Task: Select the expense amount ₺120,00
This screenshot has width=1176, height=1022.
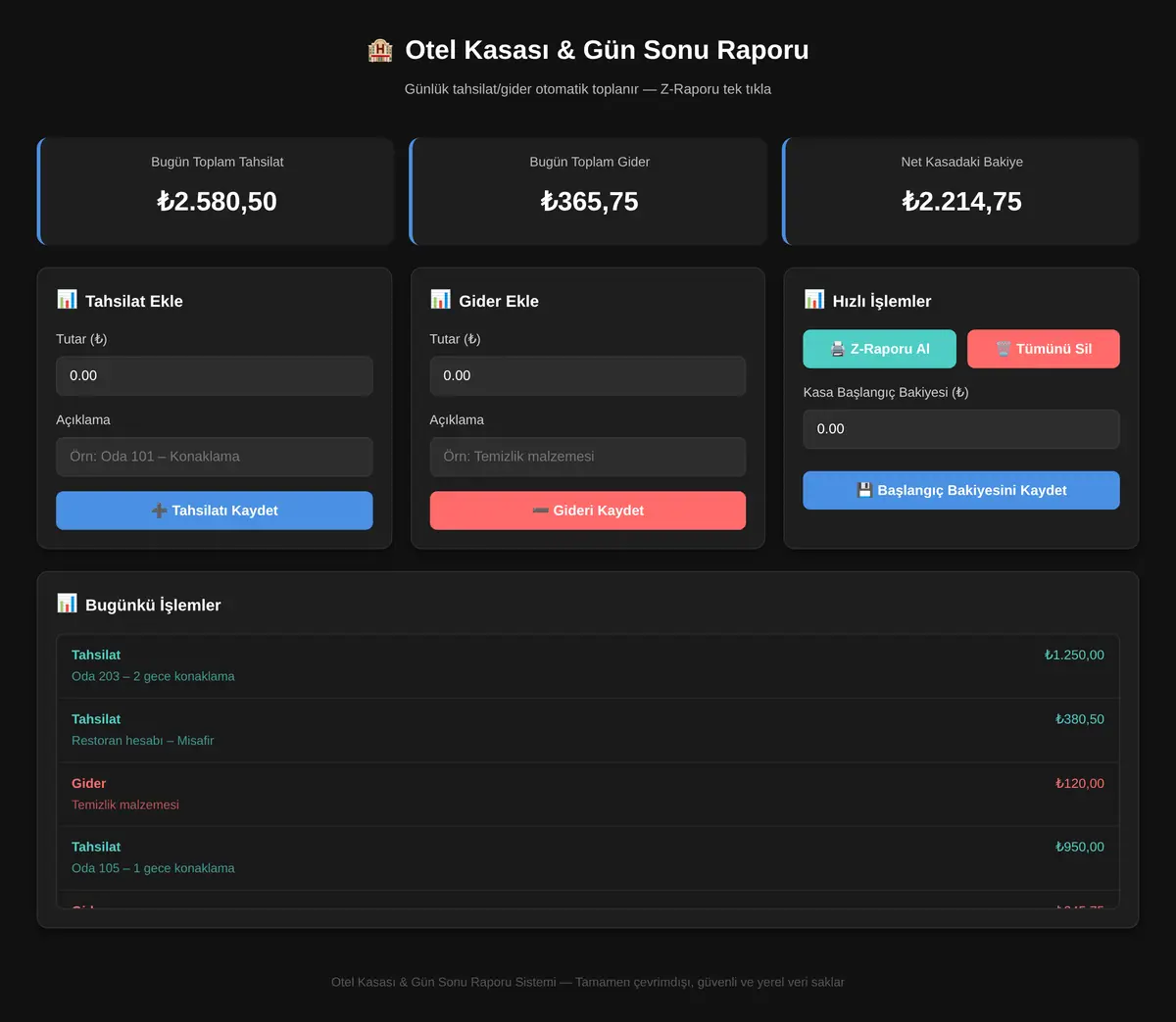Action: (x=1080, y=783)
